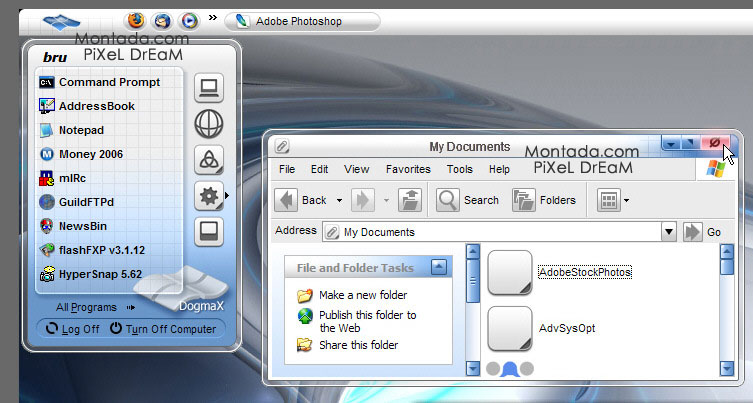Click Turn Off Computer button
Screen dimensions: 753x403
tap(162, 329)
